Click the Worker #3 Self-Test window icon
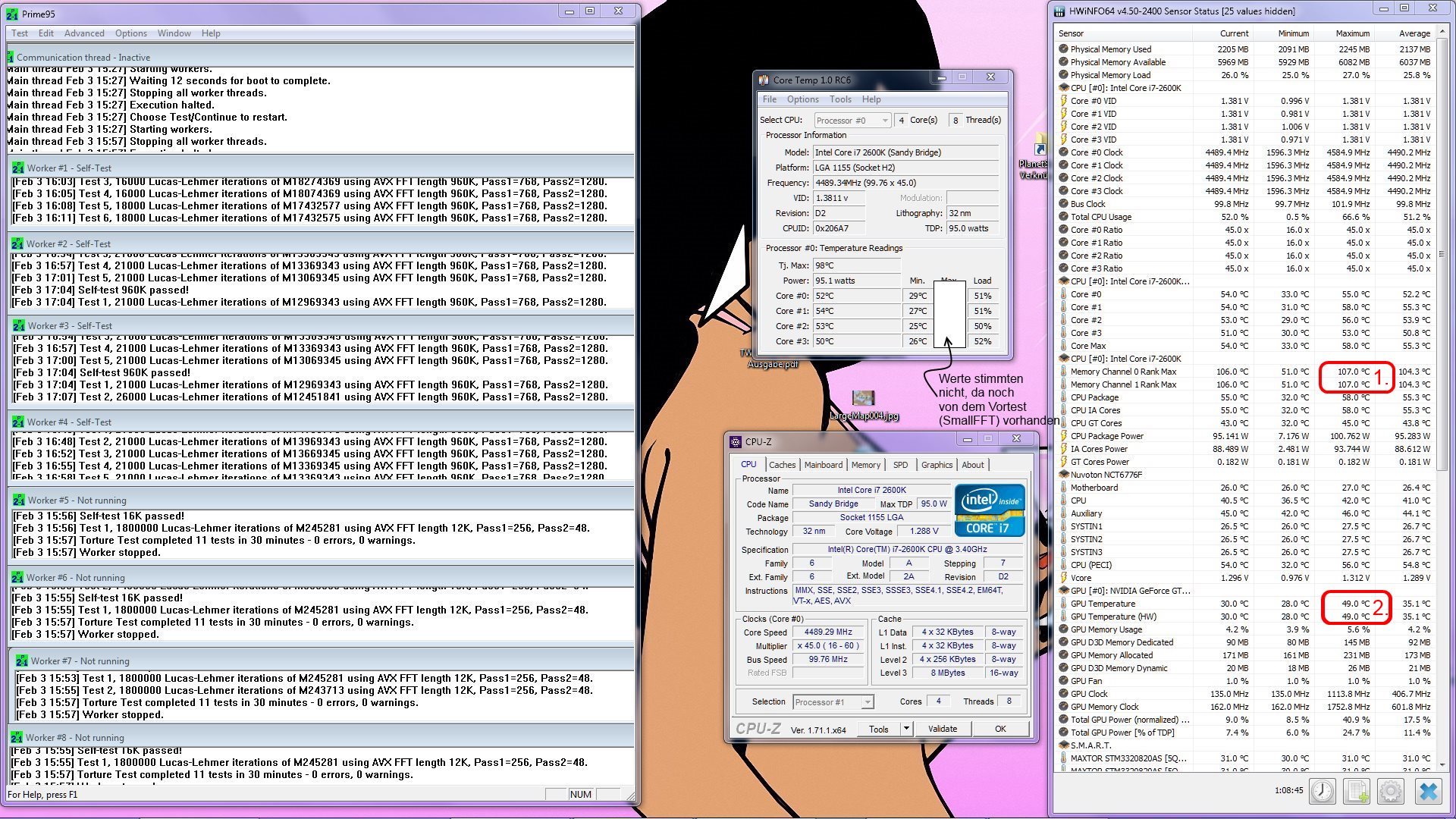 [x=20, y=325]
